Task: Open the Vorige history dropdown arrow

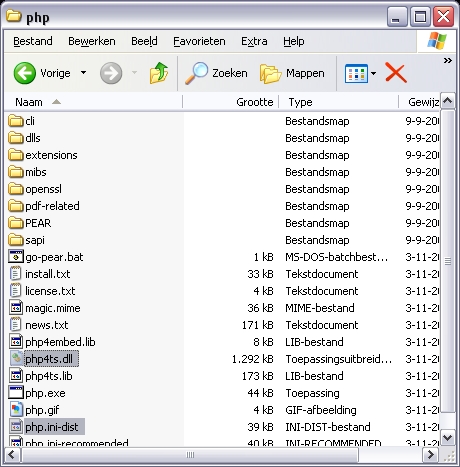Action: pos(83,73)
